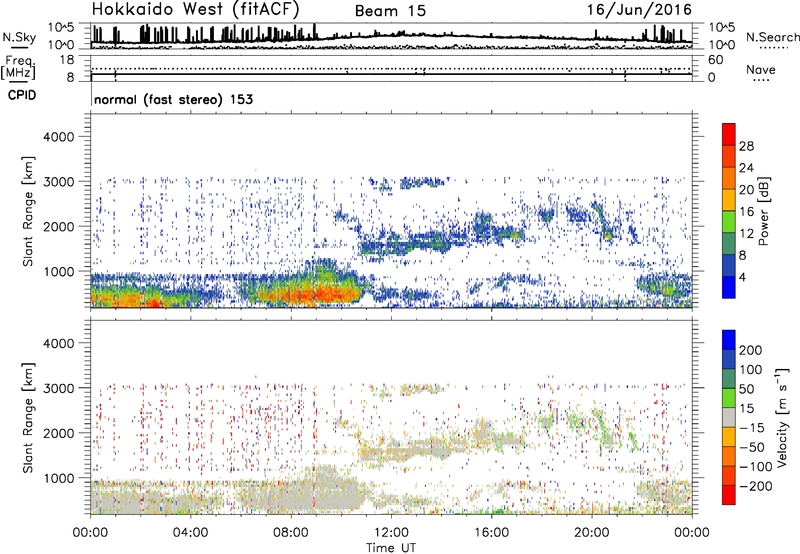800x554 pixels.
Task: Select the 'CPID' row label
Action: coord(22,95)
